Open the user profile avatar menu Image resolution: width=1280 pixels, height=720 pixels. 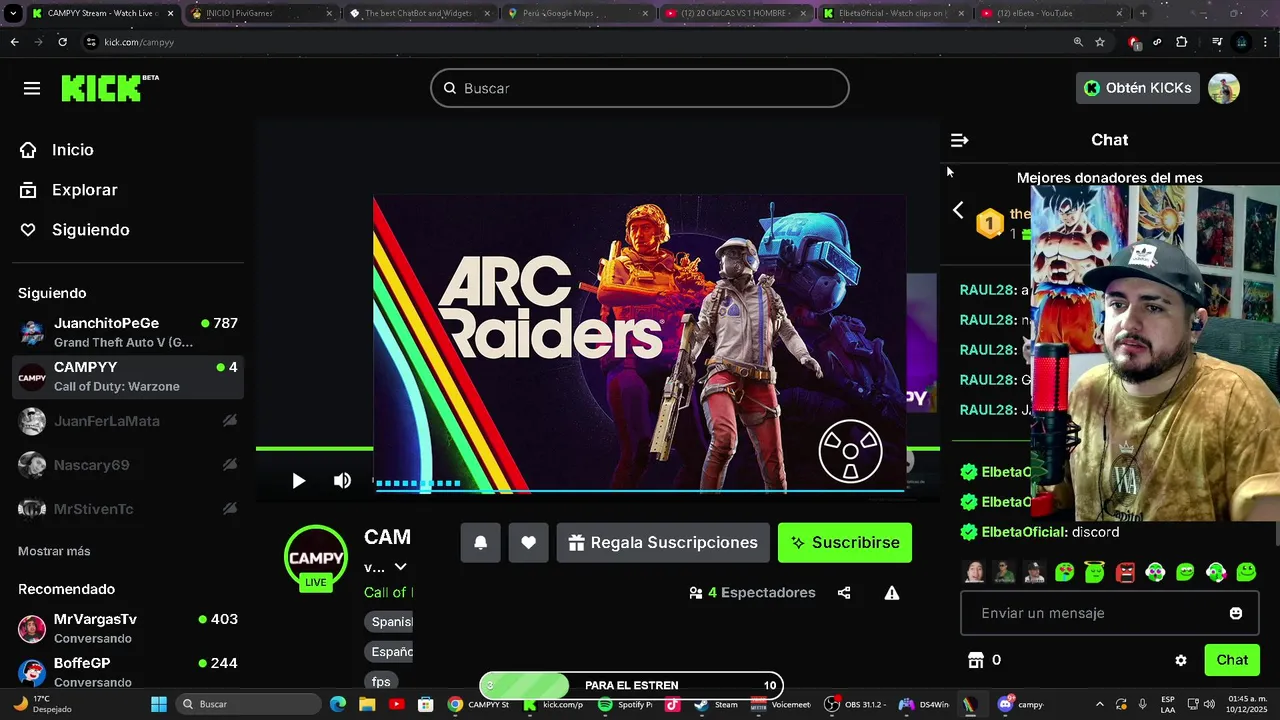pyautogui.click(x=1224, y=88)
